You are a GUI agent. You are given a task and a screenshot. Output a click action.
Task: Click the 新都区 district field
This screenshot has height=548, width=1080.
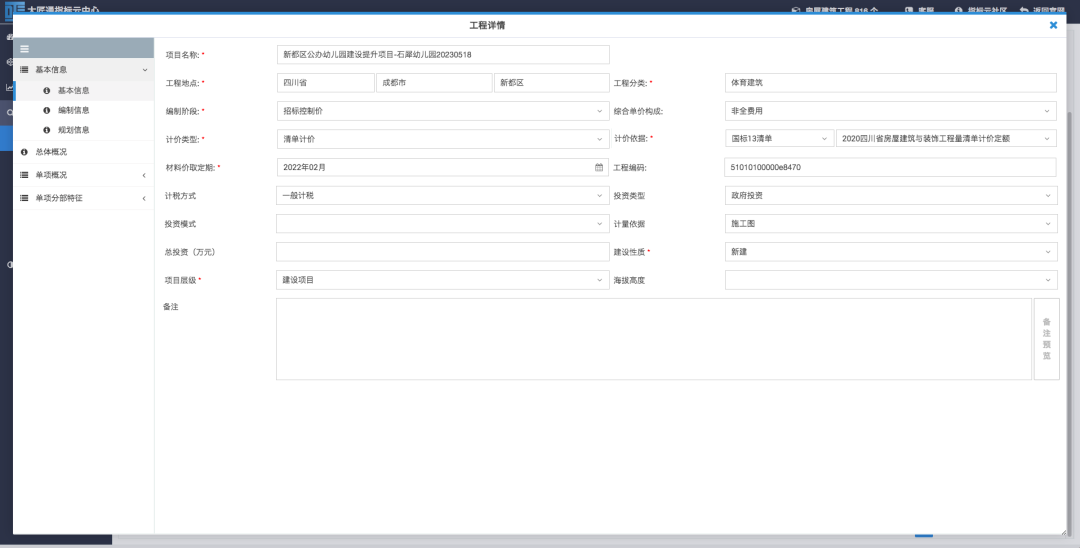tap(552, 83)
